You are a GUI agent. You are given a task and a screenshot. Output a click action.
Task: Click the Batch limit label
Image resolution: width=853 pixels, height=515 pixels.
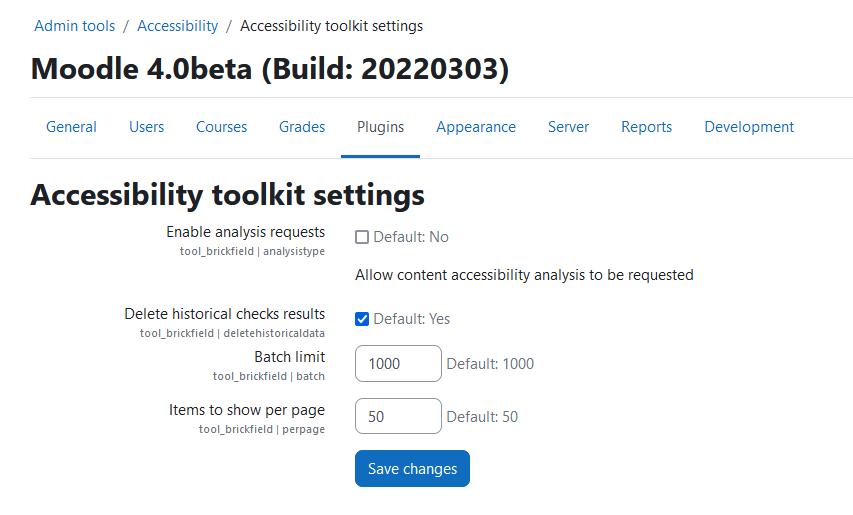(289, 357)
